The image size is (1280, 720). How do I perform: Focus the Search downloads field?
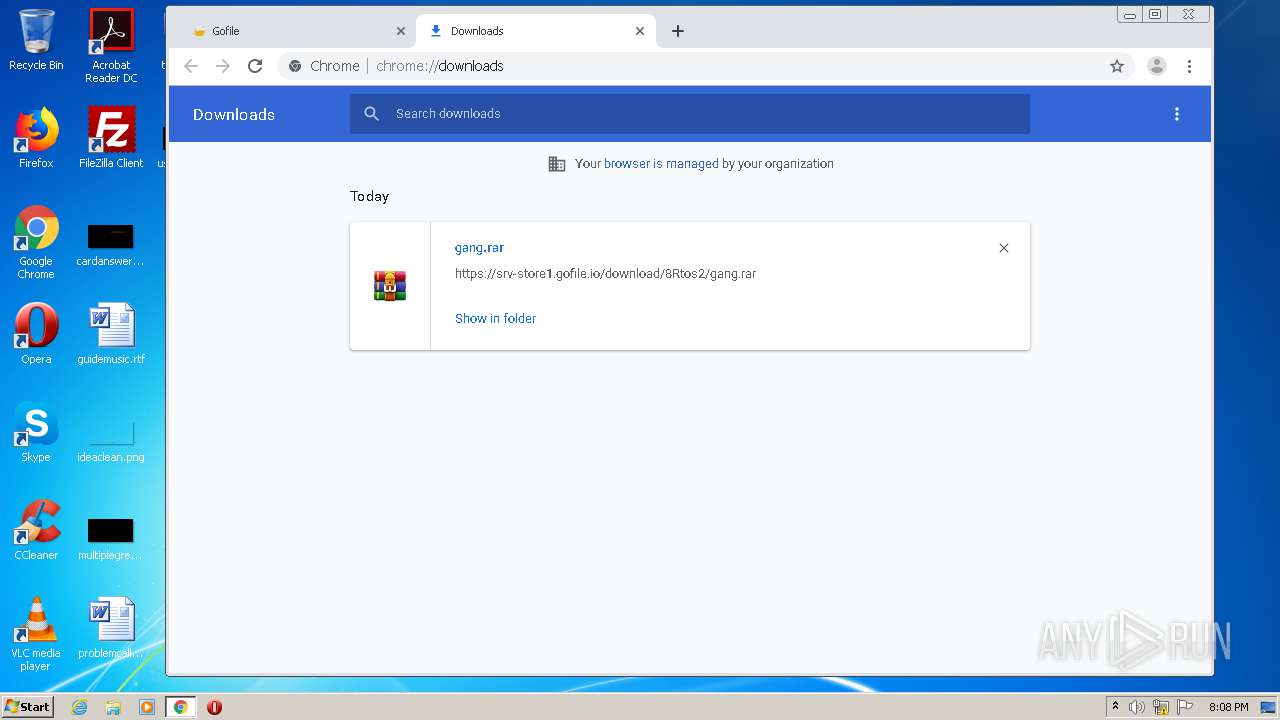tap(690, 114)
